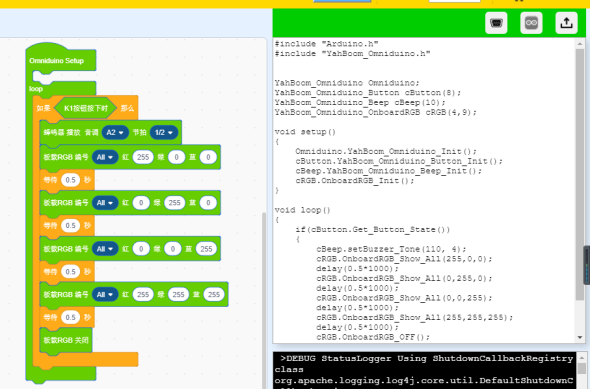This screenshot has width=591, height=389.
Task: Click the void loop() code line
Action: 302,210
